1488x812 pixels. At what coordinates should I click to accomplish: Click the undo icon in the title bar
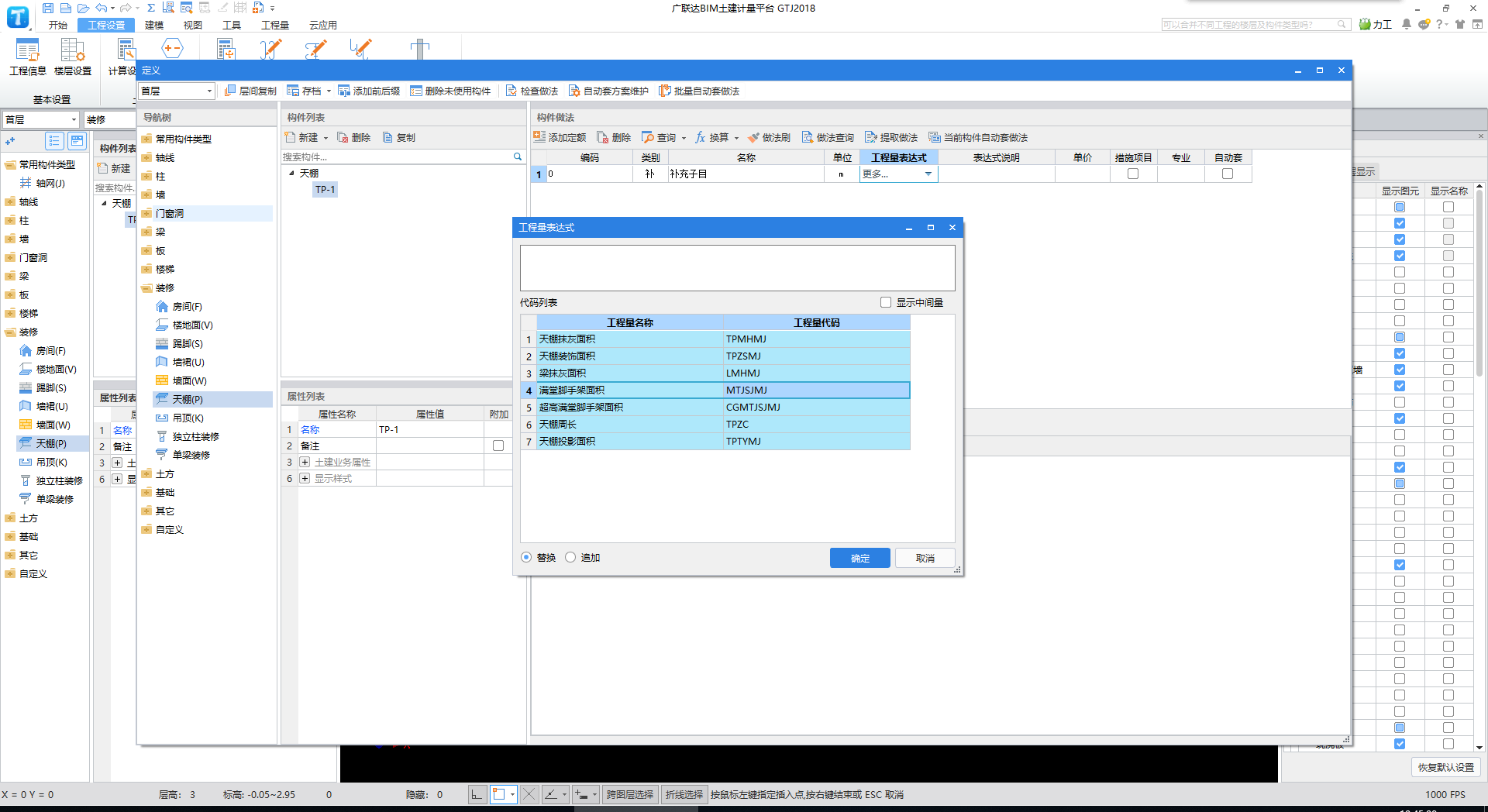[x=101, y=8]
